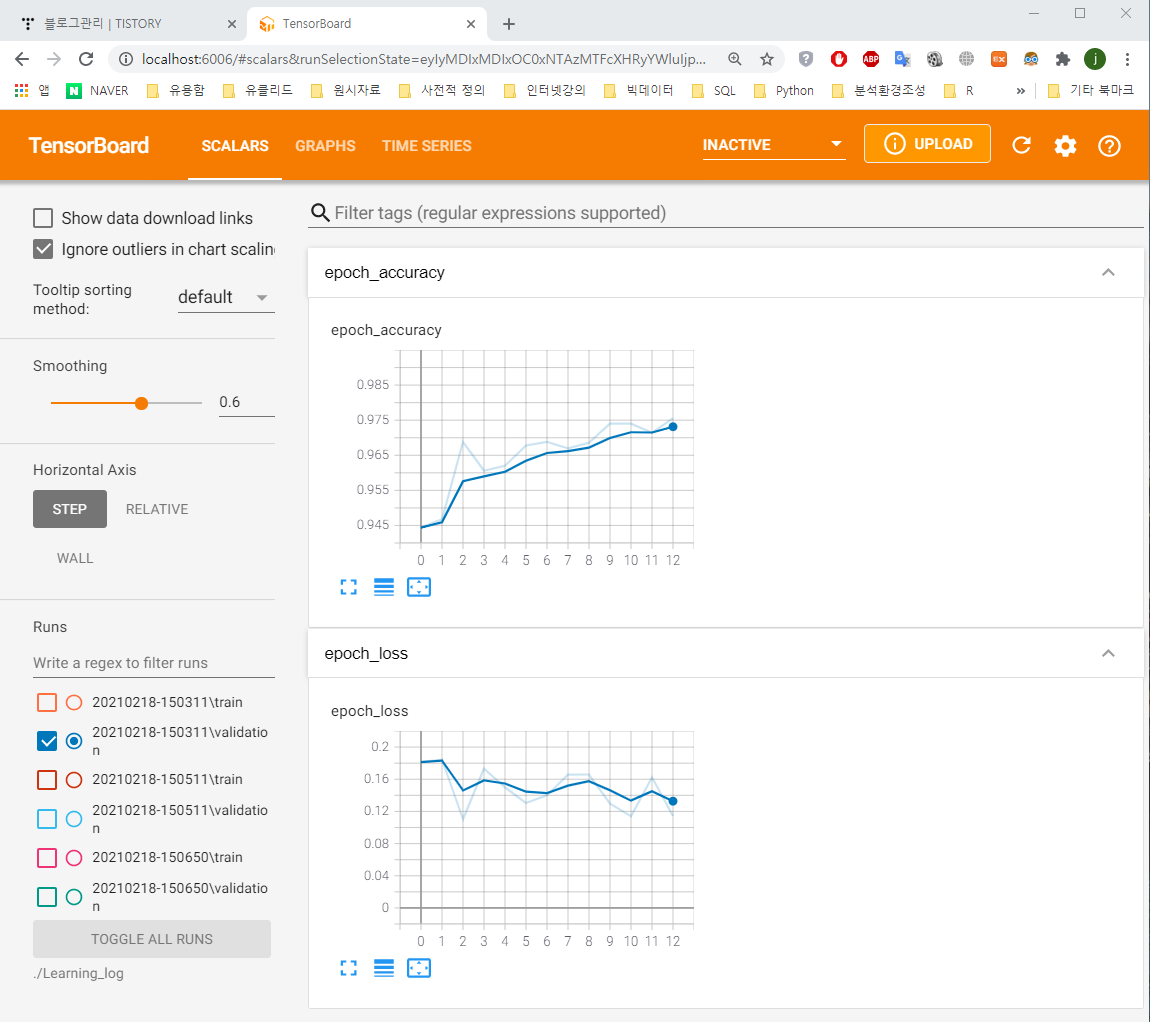Uncheck Ignore outliers in chart scaling
This screenshot has width=1150, height=1022.
[x=43, y=249]
